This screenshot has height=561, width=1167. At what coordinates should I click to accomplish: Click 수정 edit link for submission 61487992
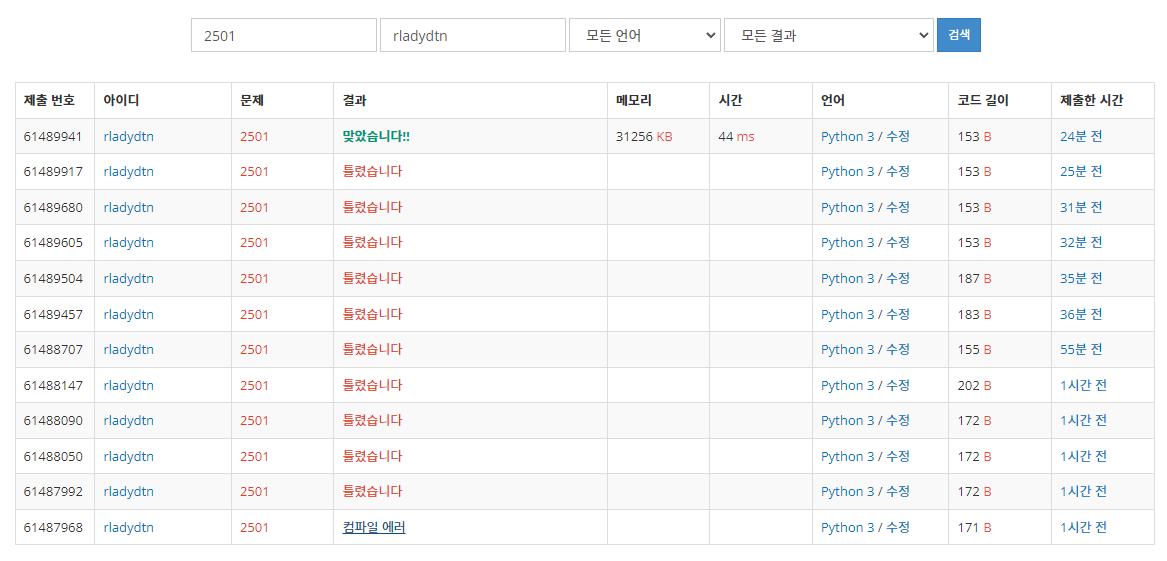(x=898, y=492)
